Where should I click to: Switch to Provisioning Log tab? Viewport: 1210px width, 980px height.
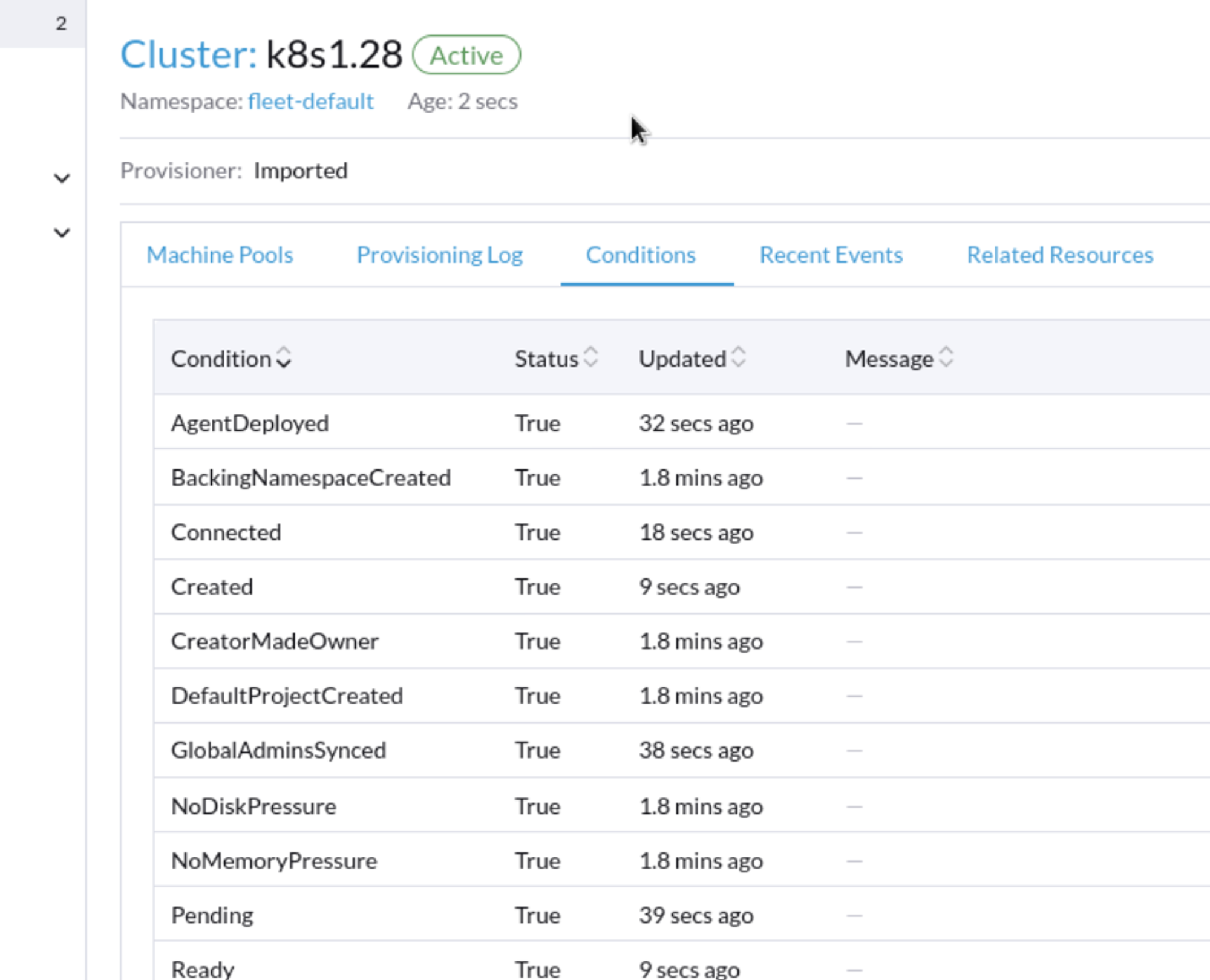coord(439,255)
